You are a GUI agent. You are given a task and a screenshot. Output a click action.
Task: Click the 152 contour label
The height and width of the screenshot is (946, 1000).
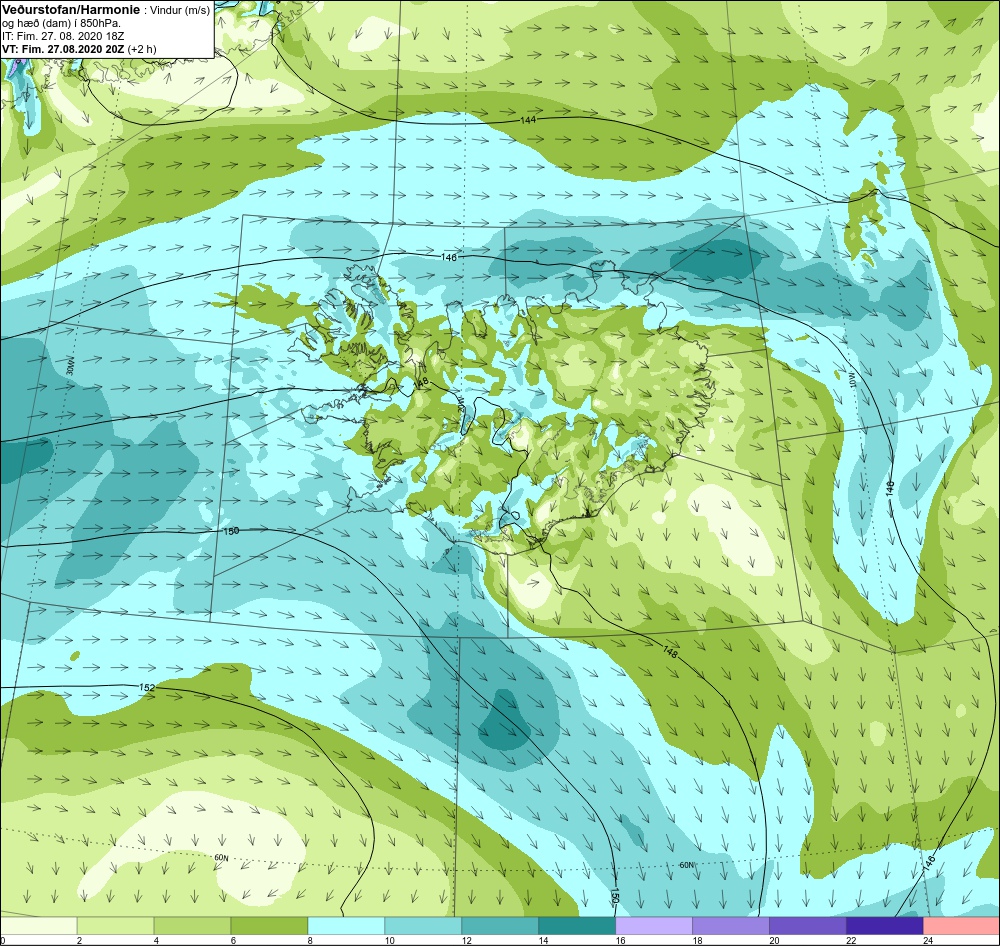pos(147,687)
